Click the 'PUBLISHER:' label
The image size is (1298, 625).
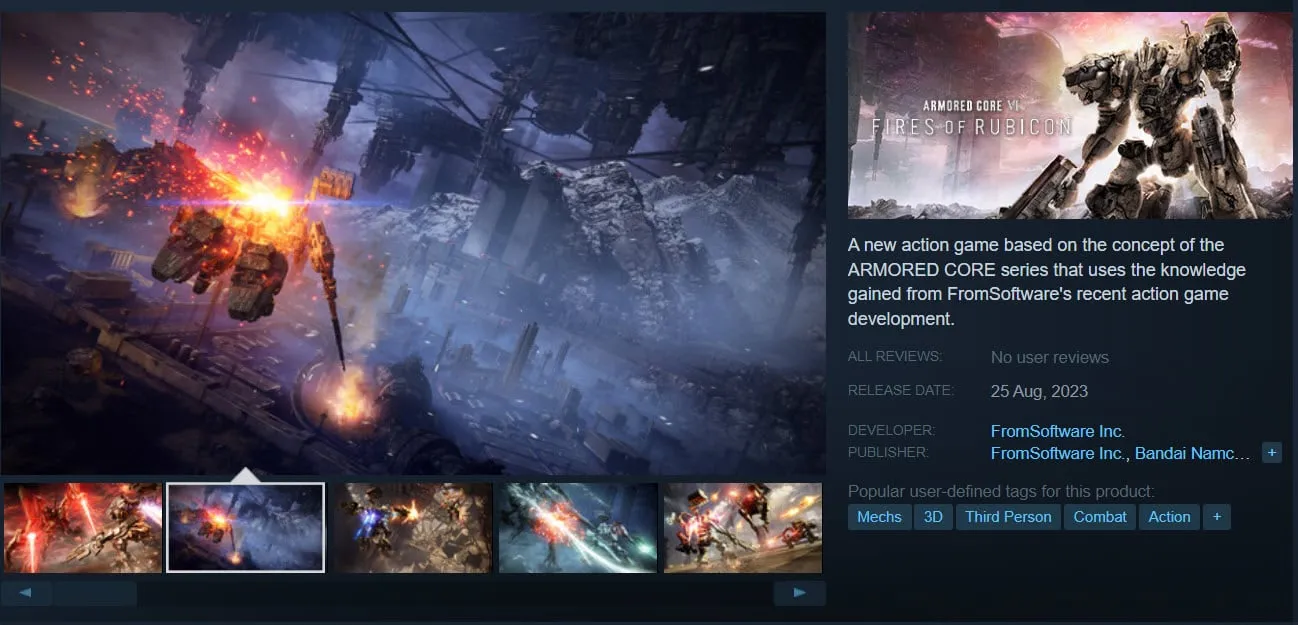click(x=888, y=452)
